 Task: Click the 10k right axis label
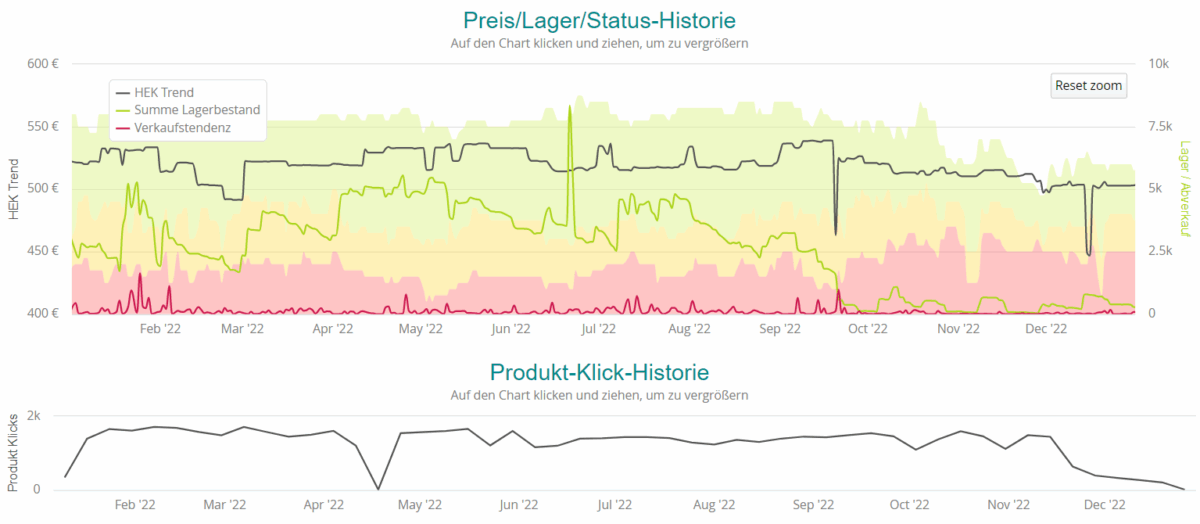click(1158, 64)
